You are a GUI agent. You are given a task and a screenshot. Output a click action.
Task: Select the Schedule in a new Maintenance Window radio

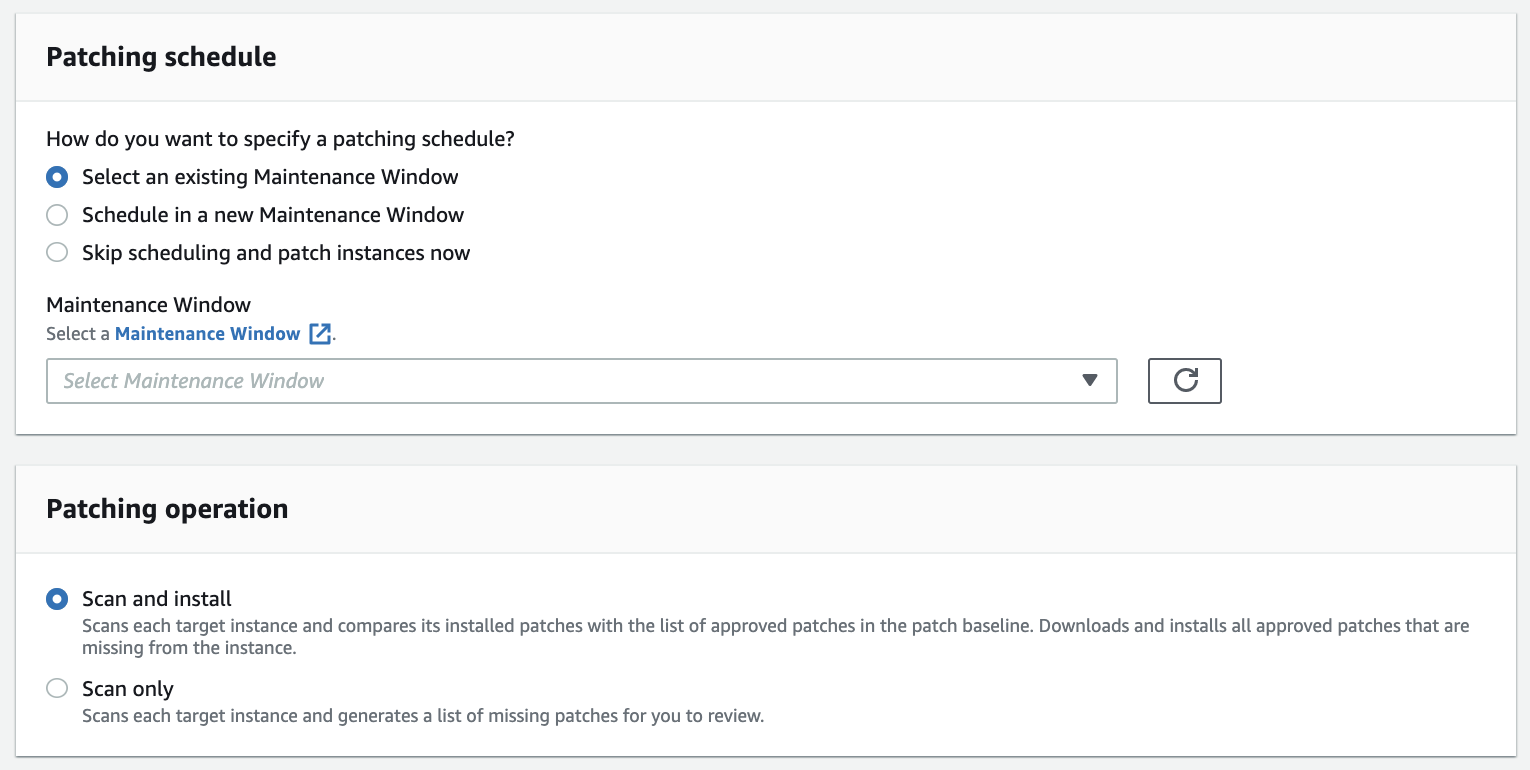point(58,215)
